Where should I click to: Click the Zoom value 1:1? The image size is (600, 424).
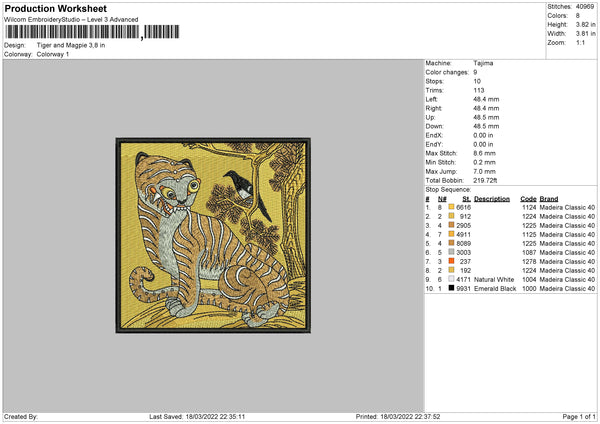pos(580,42)
